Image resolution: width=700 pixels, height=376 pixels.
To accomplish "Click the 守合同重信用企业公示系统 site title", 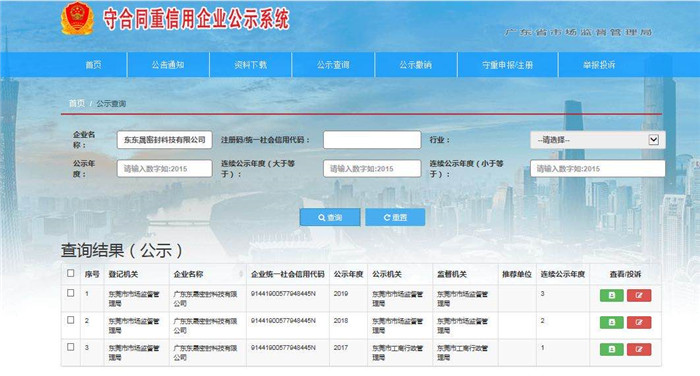I will 196,19.
